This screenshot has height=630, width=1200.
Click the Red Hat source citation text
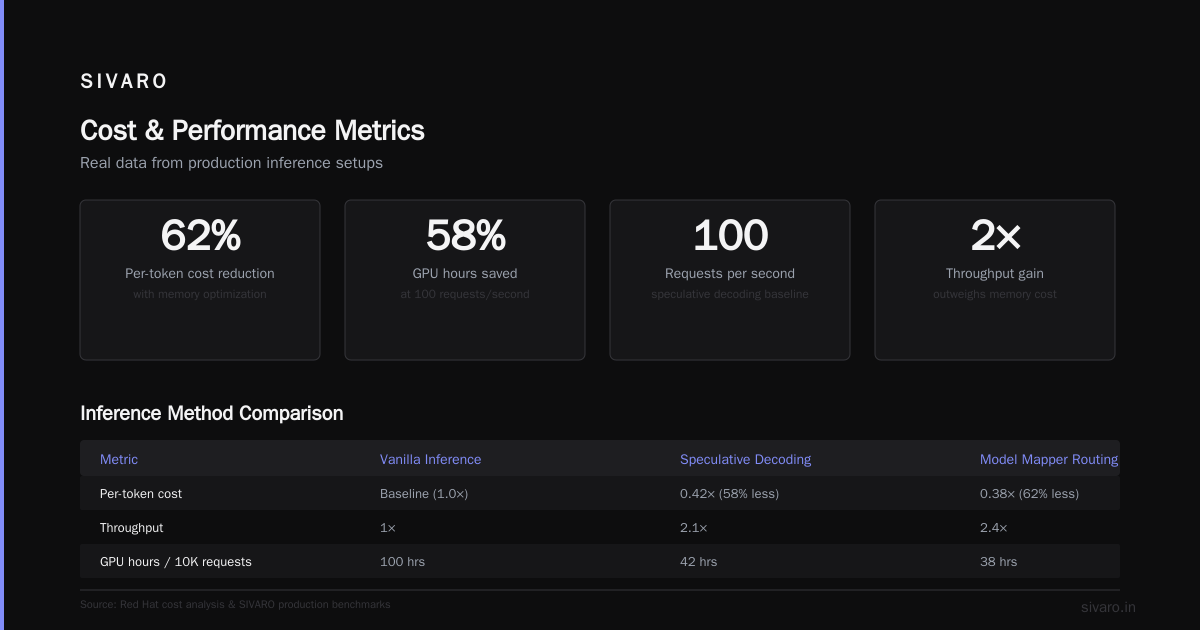235,605
